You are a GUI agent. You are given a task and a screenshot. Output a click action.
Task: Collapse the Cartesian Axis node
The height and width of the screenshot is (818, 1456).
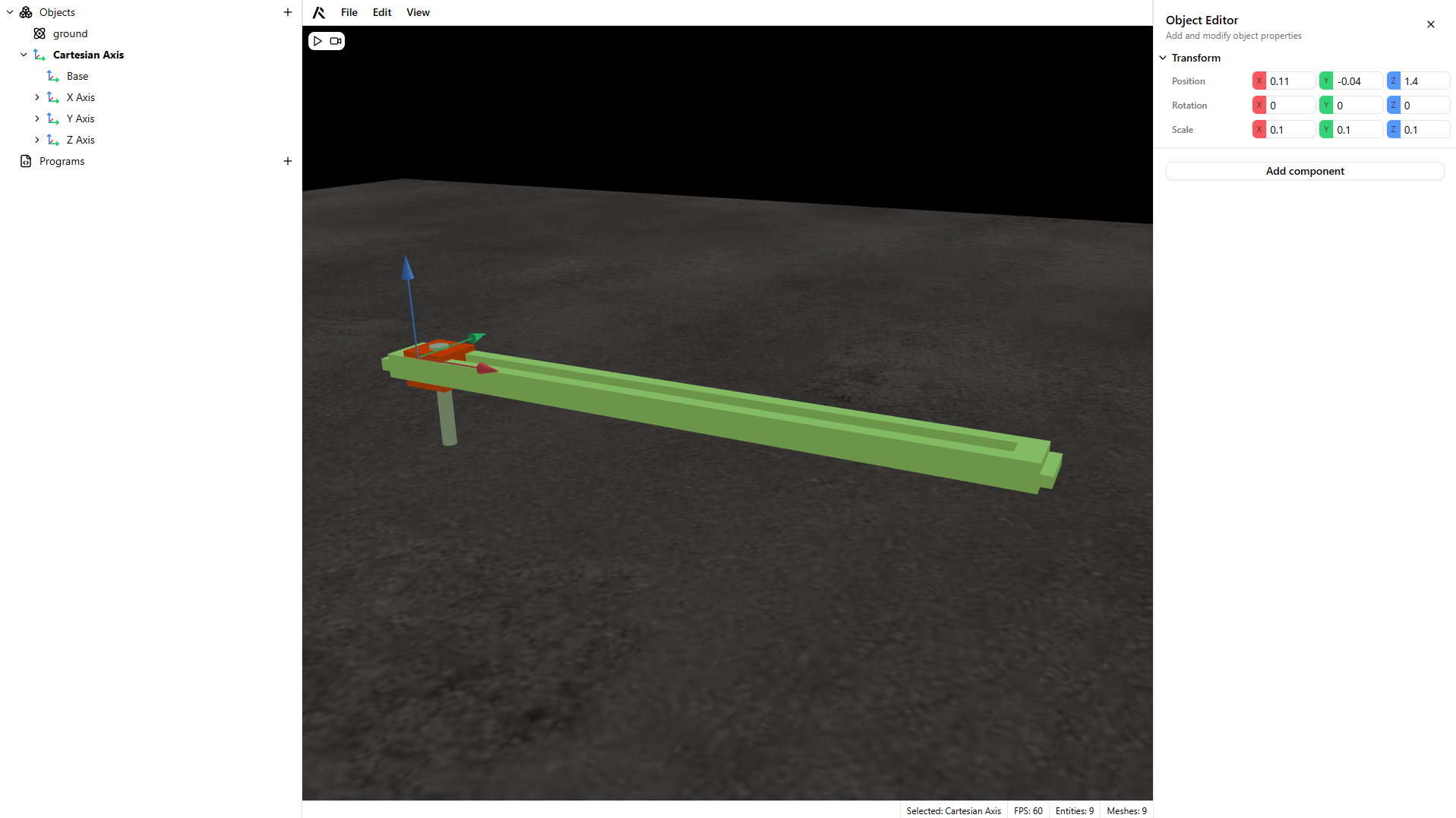point(24,55)
